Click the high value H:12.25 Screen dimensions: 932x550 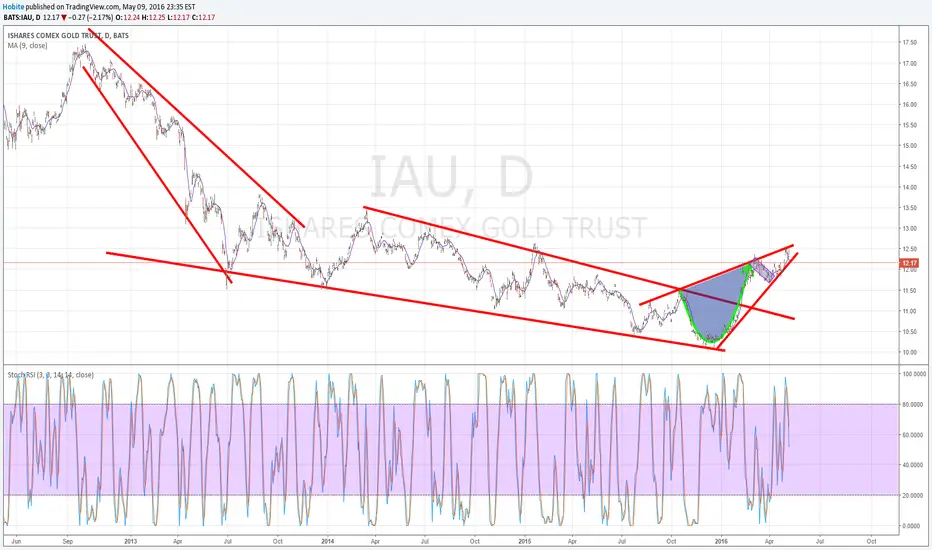coord(154,18)
